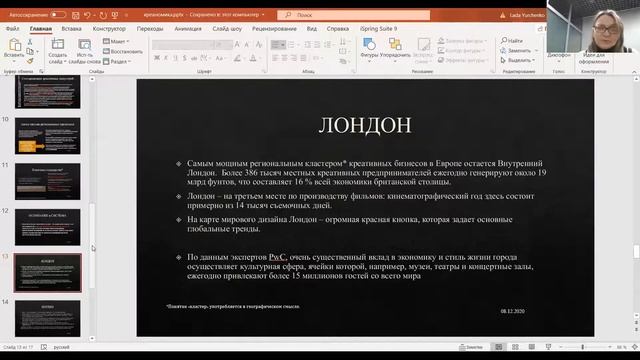Click the reuse slides icon
Screen dimensions: 640x360
point(84,44)
